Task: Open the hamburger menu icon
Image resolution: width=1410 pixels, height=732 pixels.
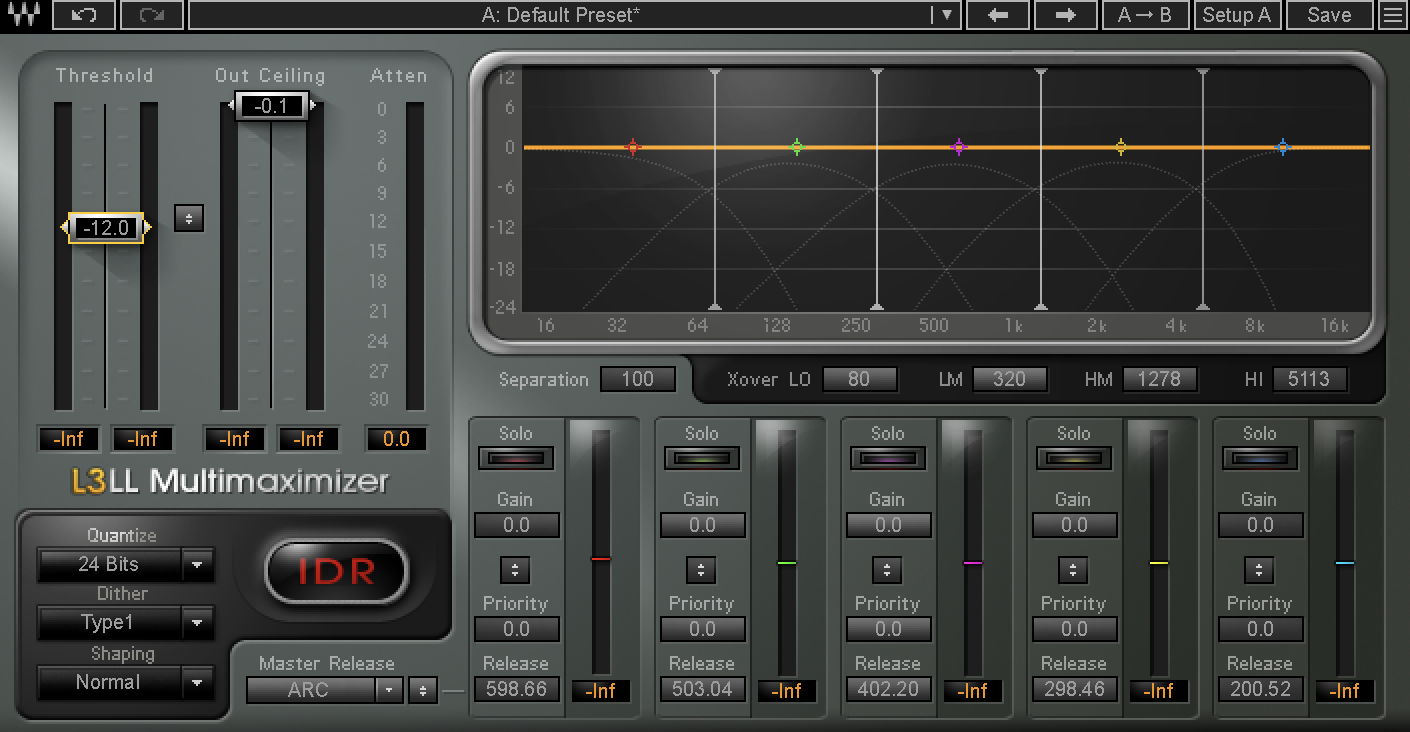Action: click(x=1392, y=15)
